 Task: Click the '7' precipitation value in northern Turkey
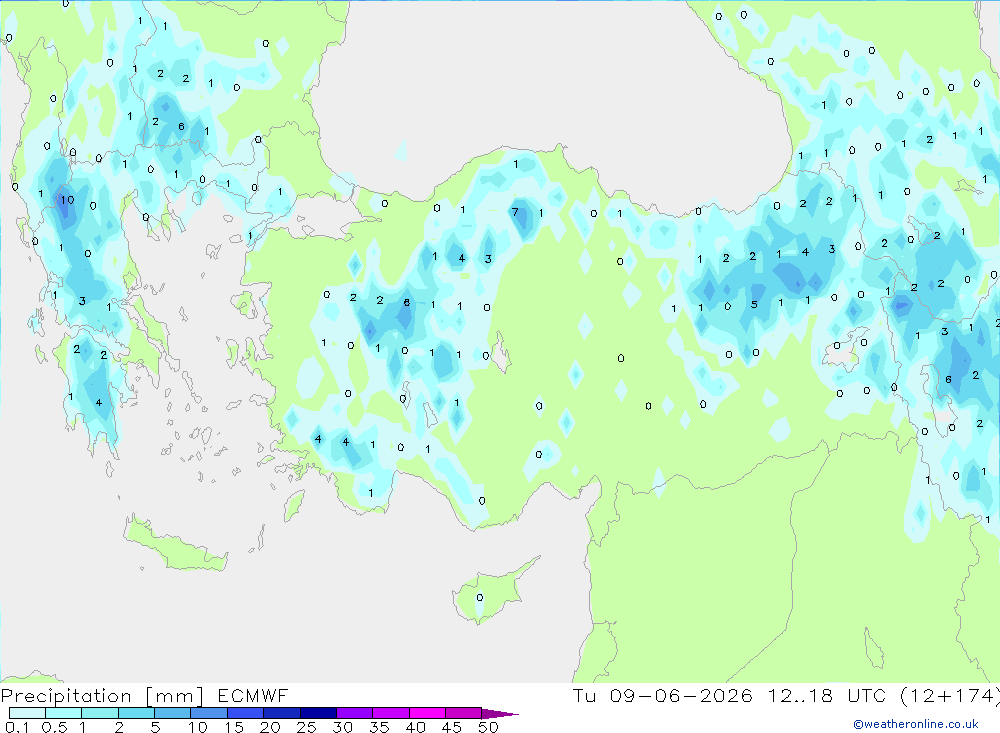pos(515,212)
